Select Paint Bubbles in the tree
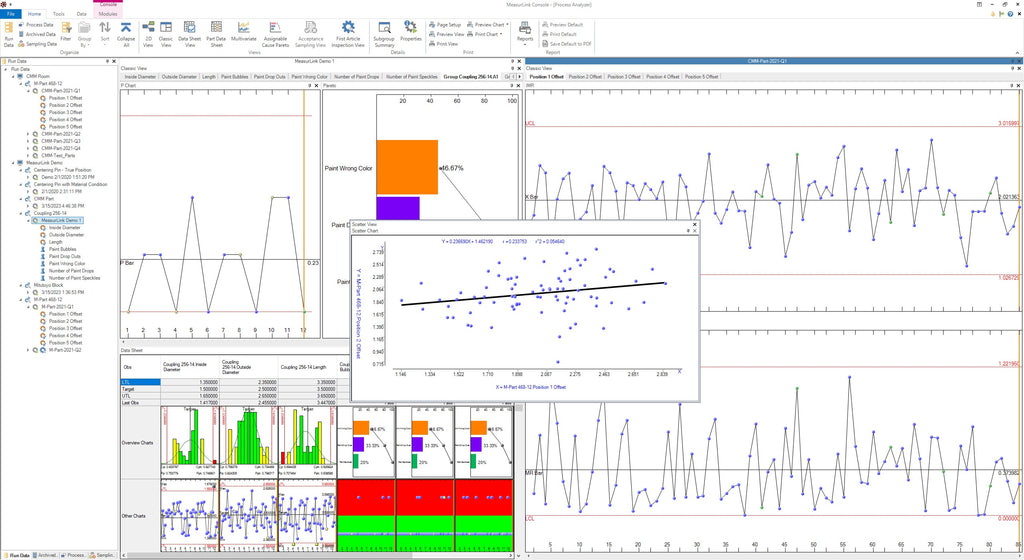The image size is (1024, 560). (x=62, y=249)
